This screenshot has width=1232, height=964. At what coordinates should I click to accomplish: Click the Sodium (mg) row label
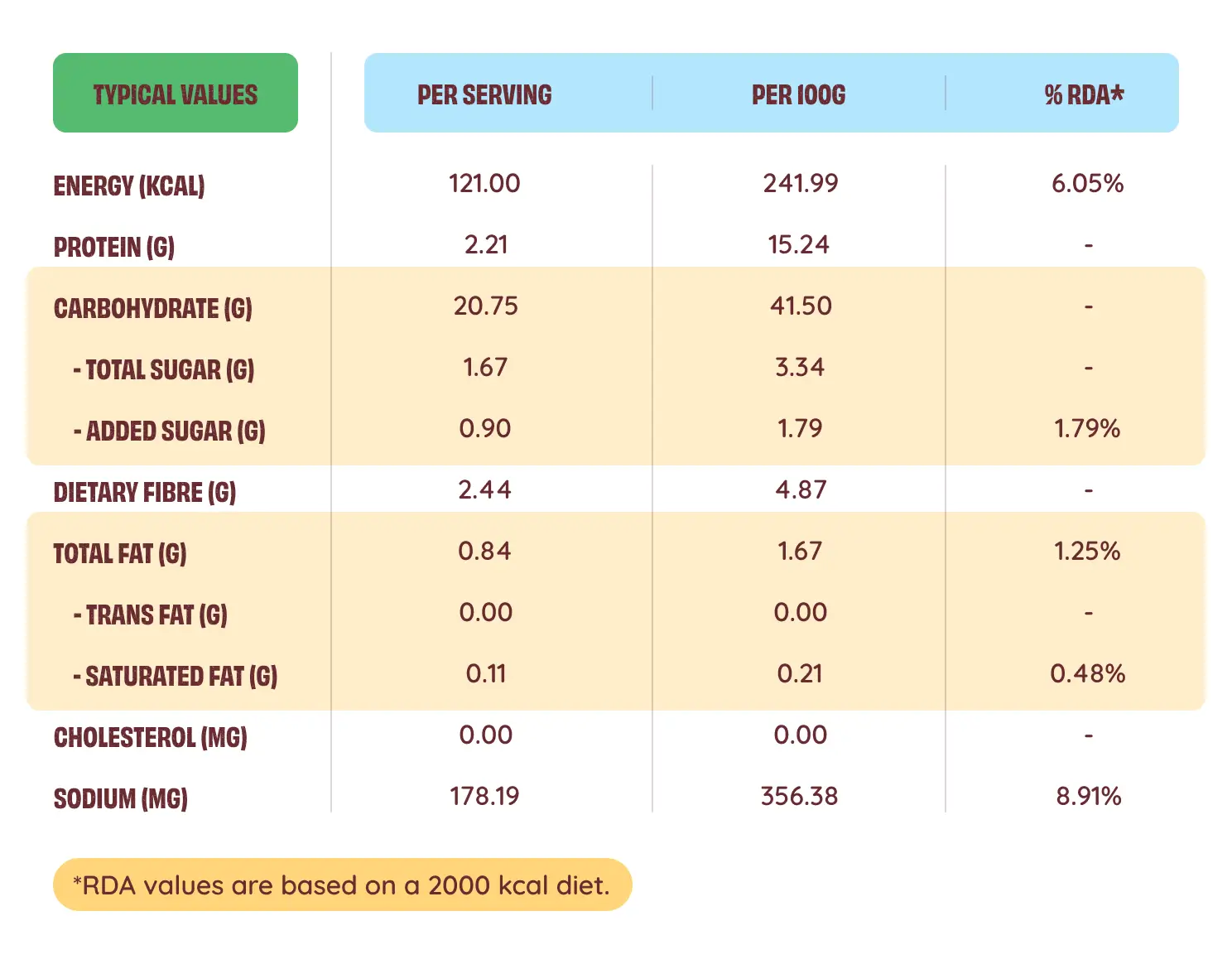(x=121, y=798)
